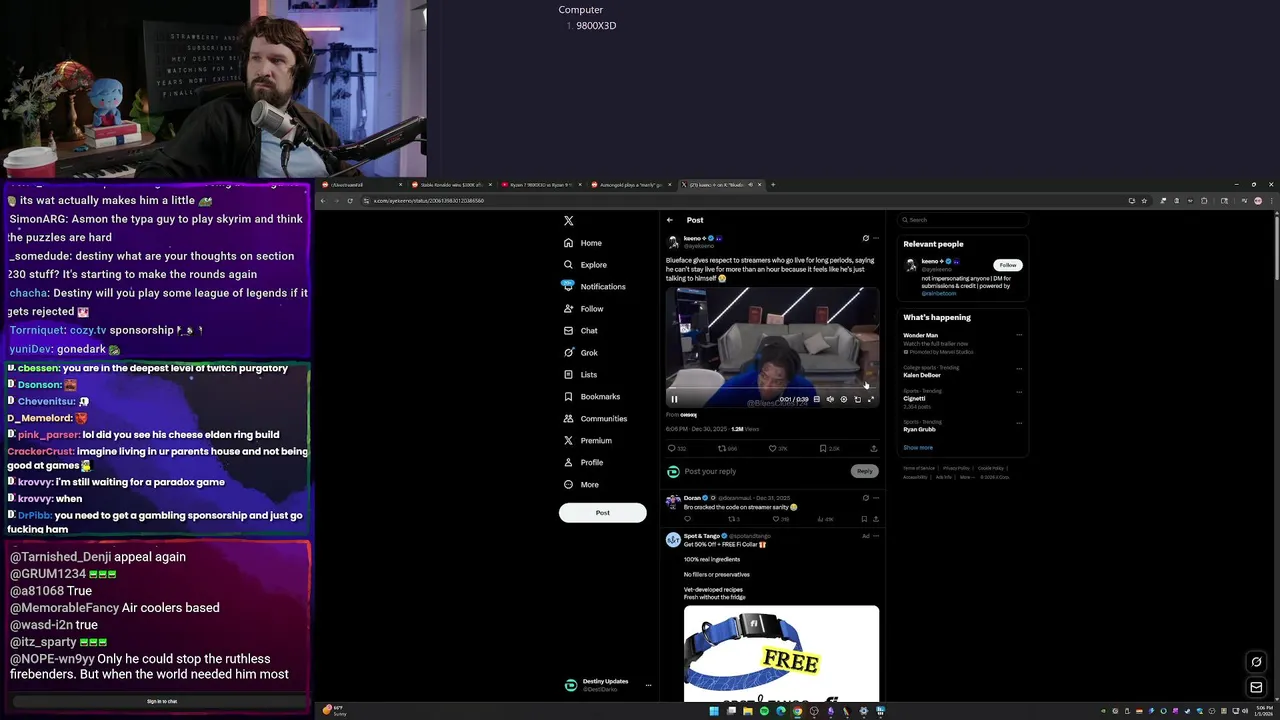Open the more options on keeno's post
This screenshot has height=720, width=1280.
(x=876, y=239)
